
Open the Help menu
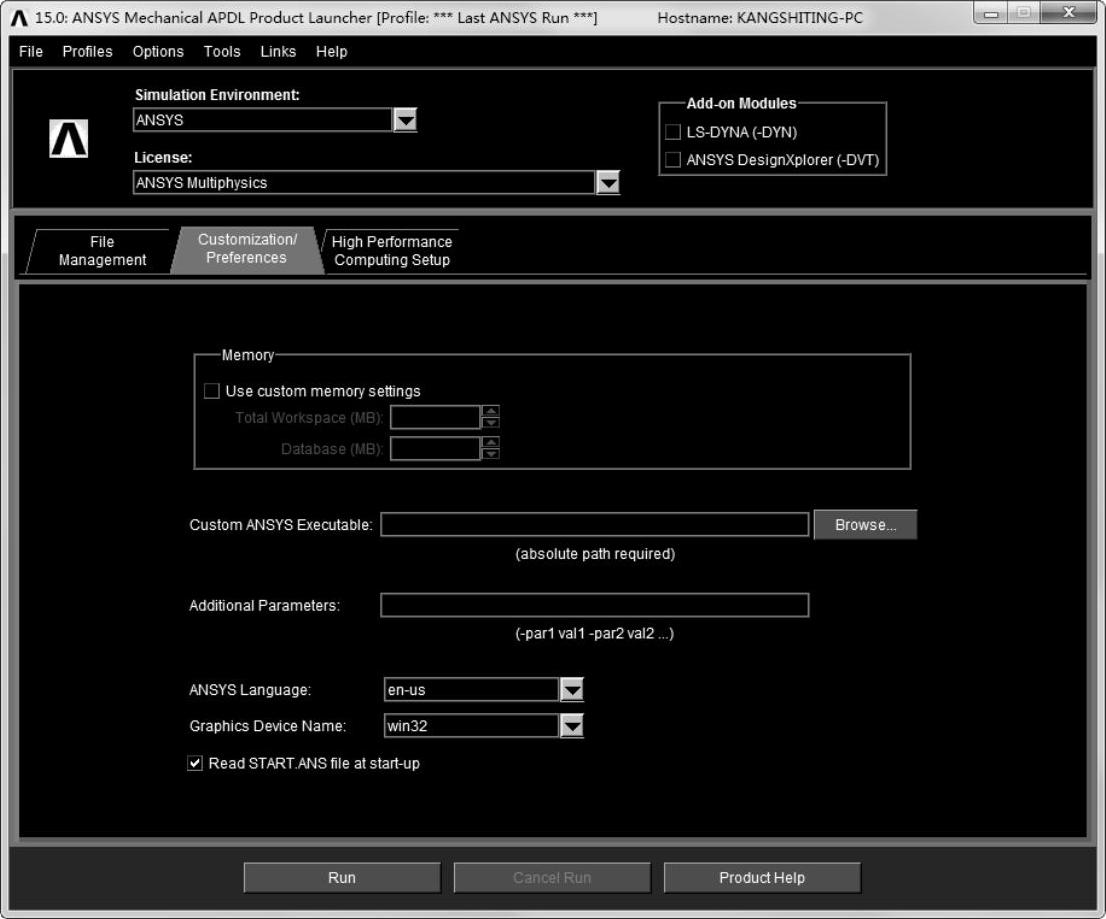coord(332,51)
